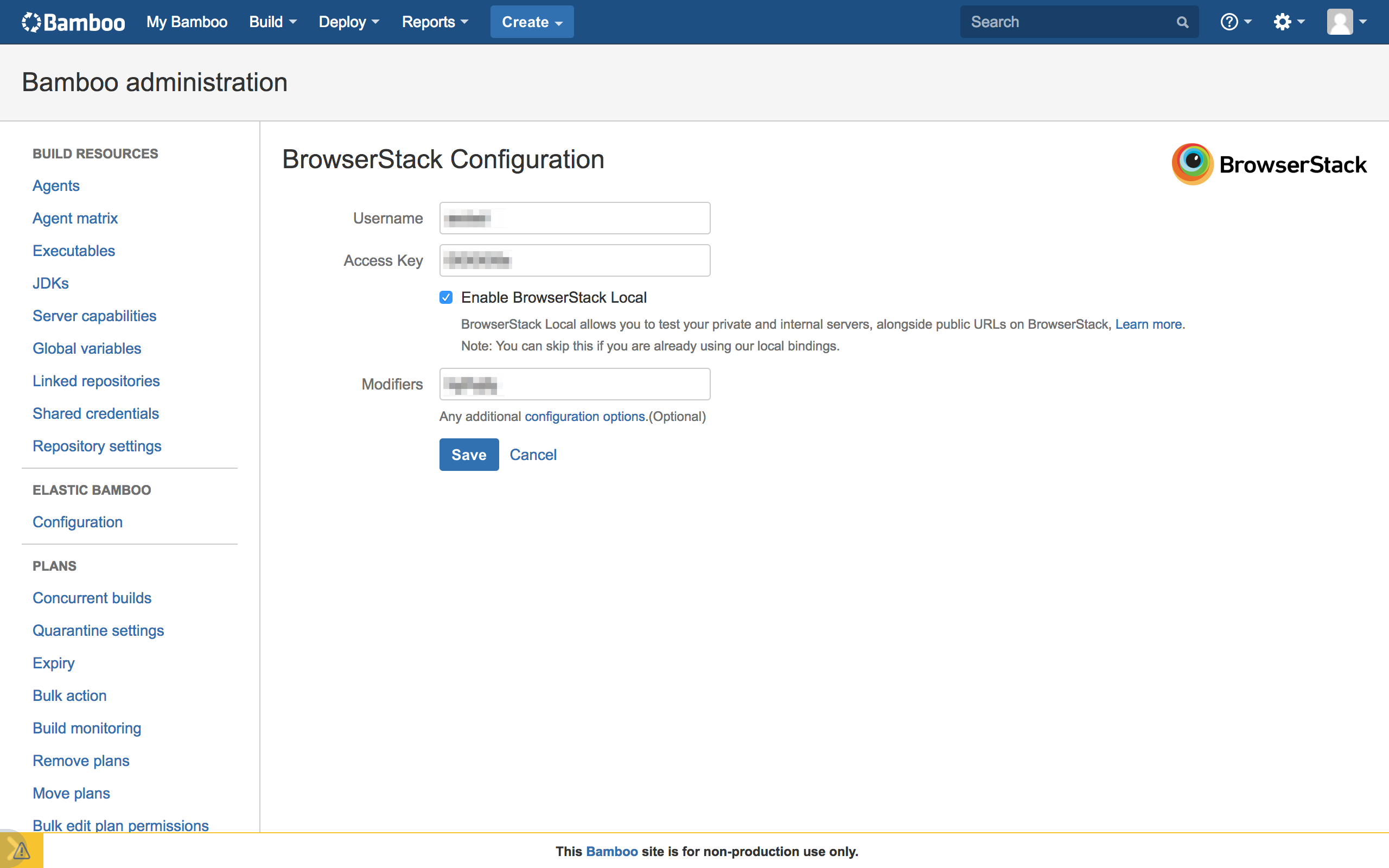1389x868 pixels.
Task: Toggle Enable BrowserStack Local checkbox
Action: pos(446,297)
